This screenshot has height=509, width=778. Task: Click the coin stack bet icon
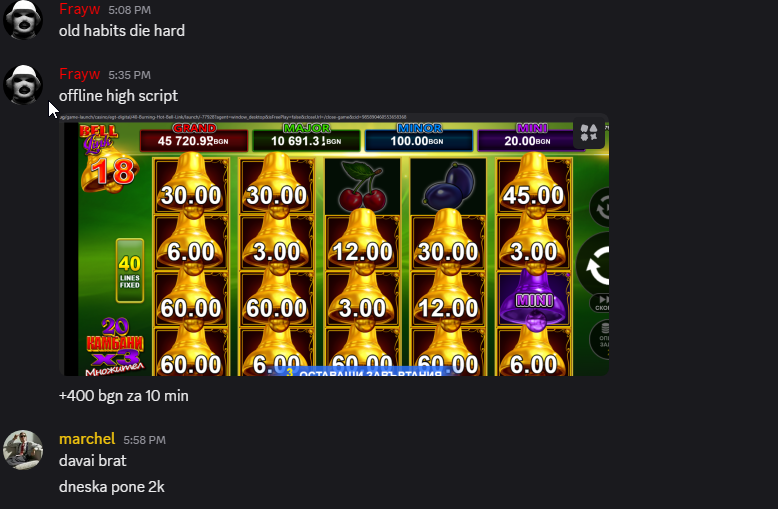tap(600, 339)
